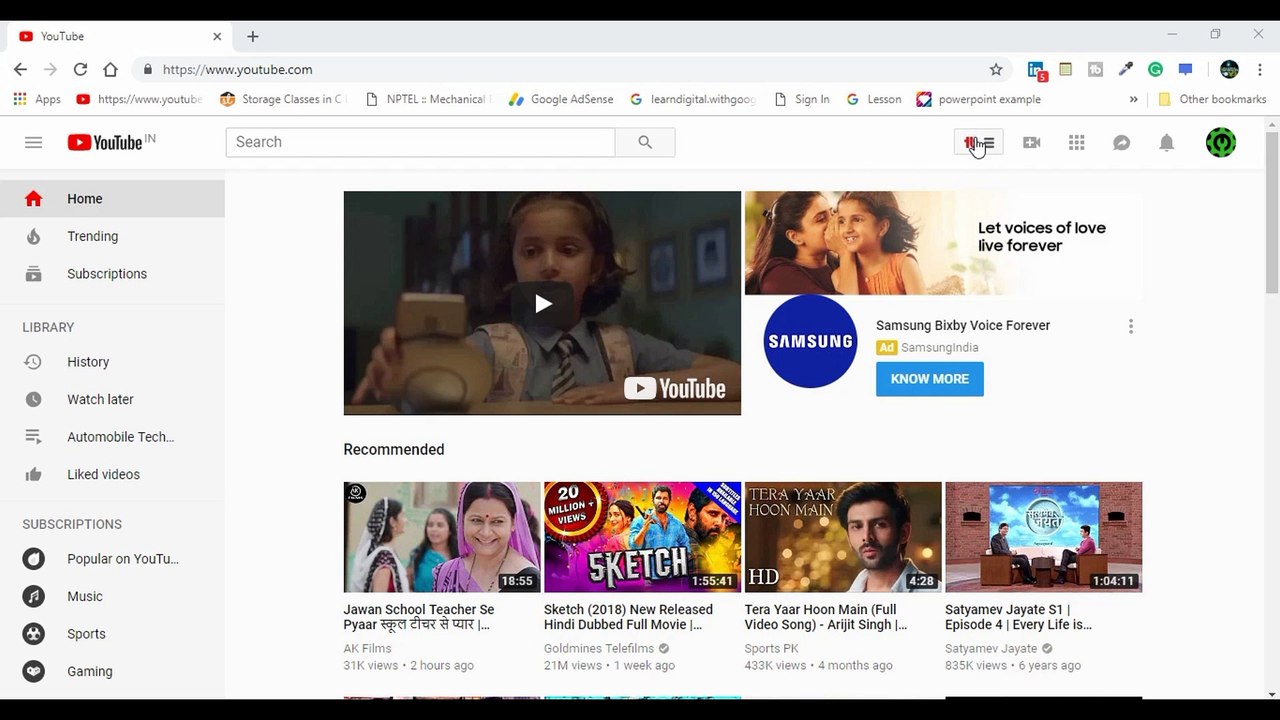Open Tera Yaar Hoon Main thumbnail
Screen dimensions: 1280x720
point(843,537)
